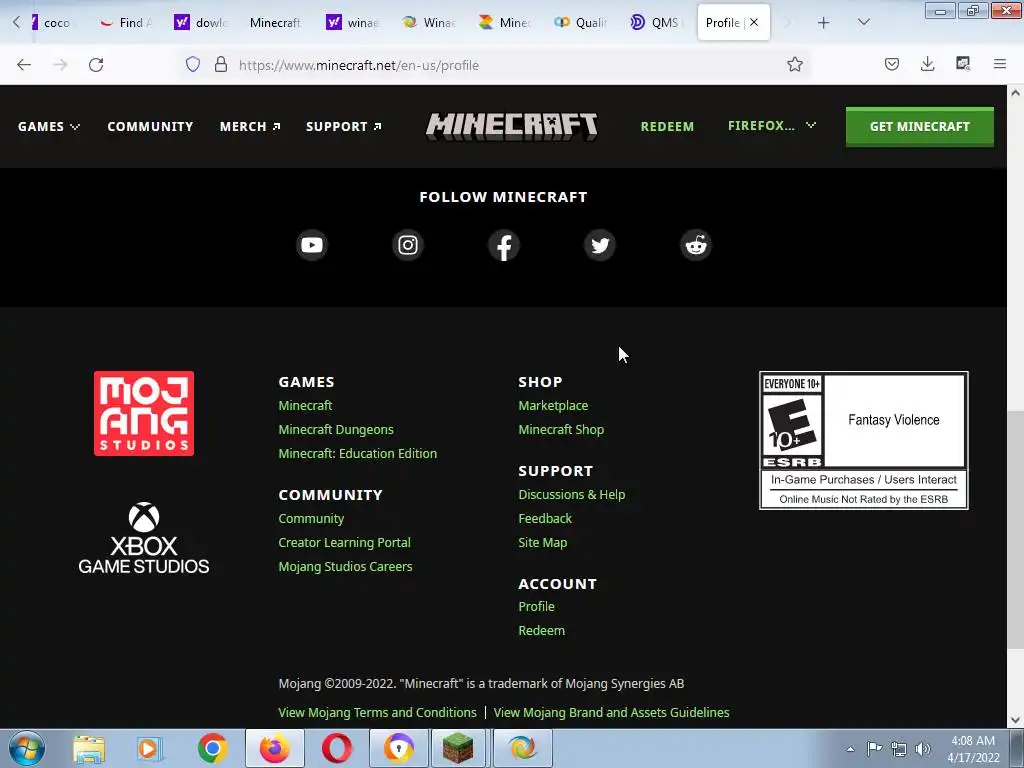Open Merch in top navigation
Image resolution: width=1024 pixels, height=768 pixels.
coord(250,127)
